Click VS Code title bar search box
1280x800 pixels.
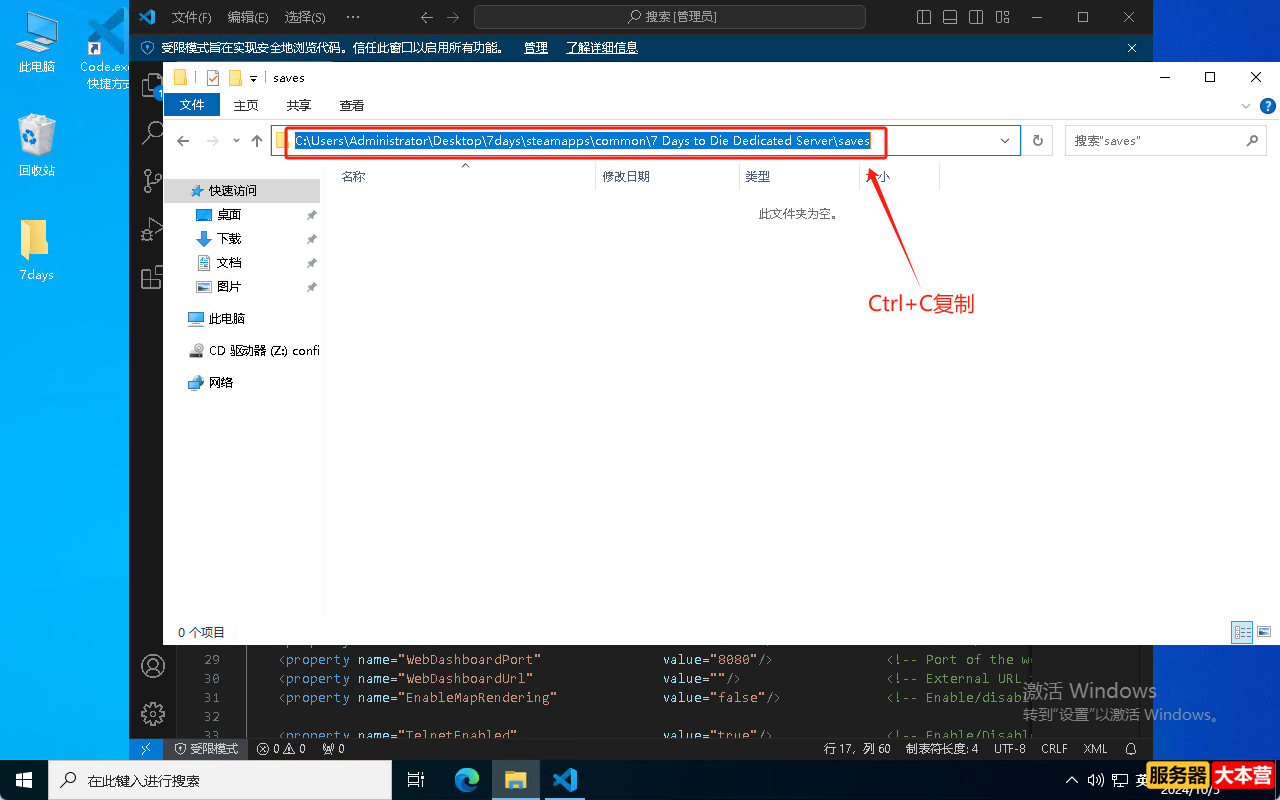pyautogui.click(x=670, y=17)
